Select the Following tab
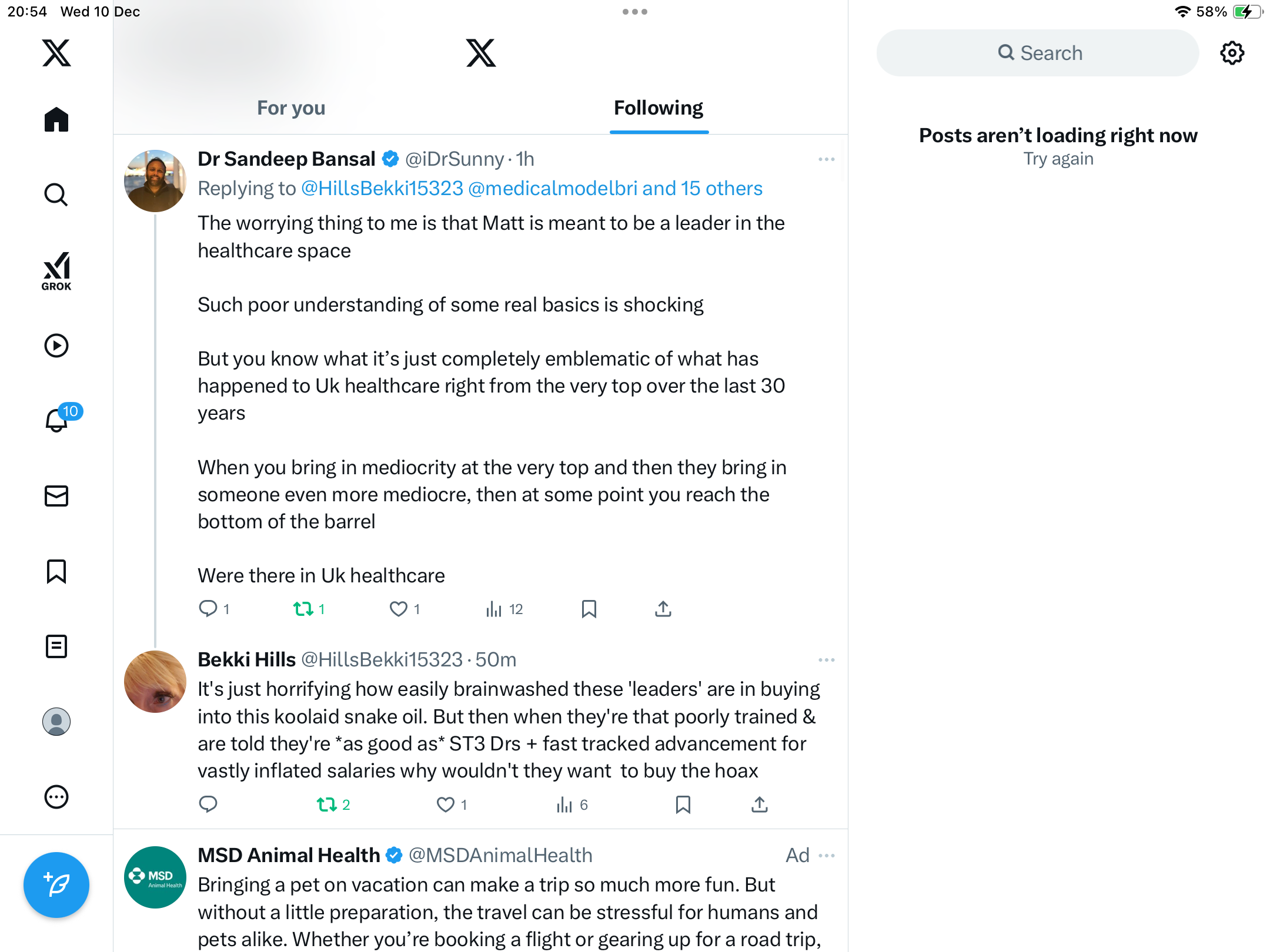The image size is (1270, 952). click(659, 108)
